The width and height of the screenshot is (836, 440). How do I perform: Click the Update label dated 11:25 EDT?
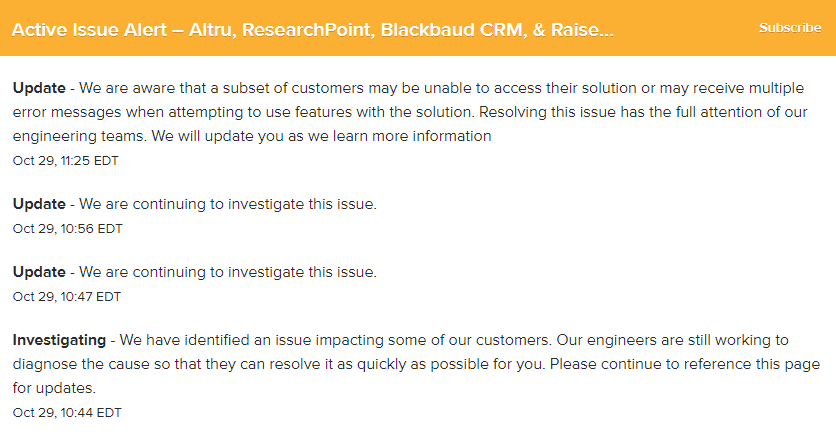pos(39,88)
